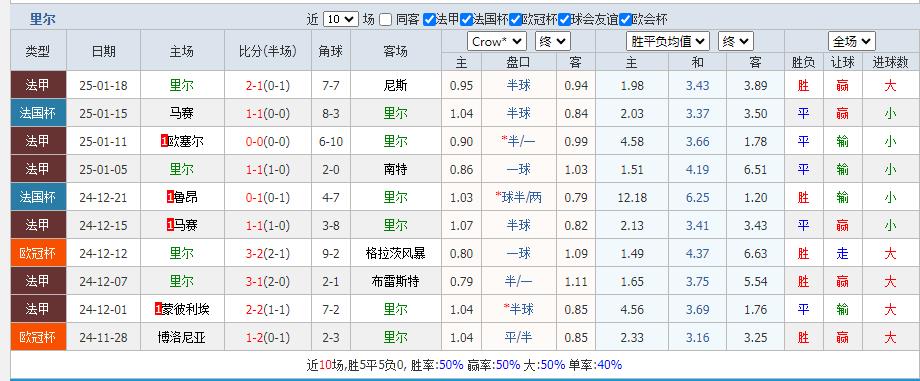Uncheck the 欧冠杯 filter checkbox
Viewport: 920px width, 381px height.
[515, 19]
